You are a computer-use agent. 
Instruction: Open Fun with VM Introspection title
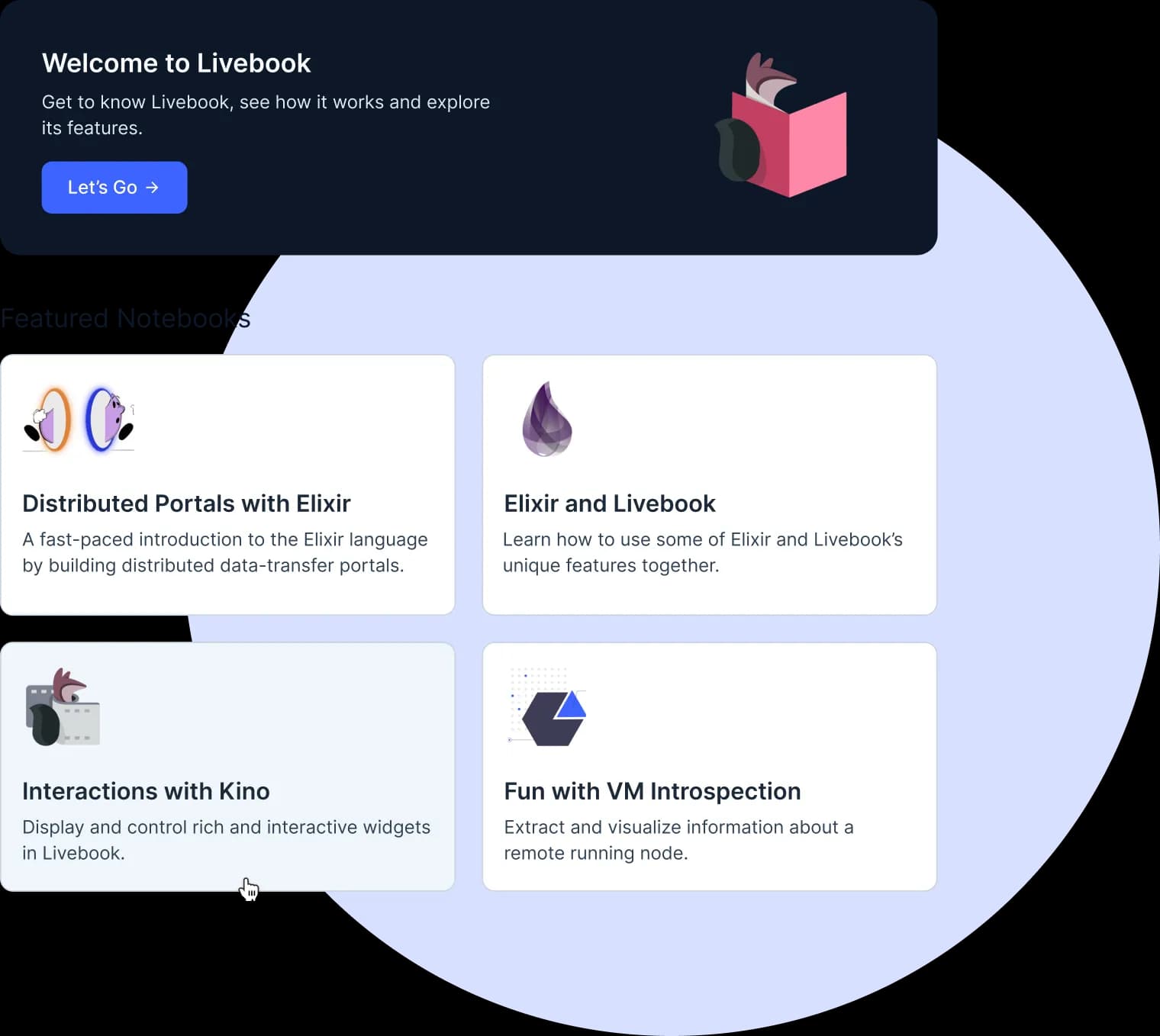pos(652,791)
